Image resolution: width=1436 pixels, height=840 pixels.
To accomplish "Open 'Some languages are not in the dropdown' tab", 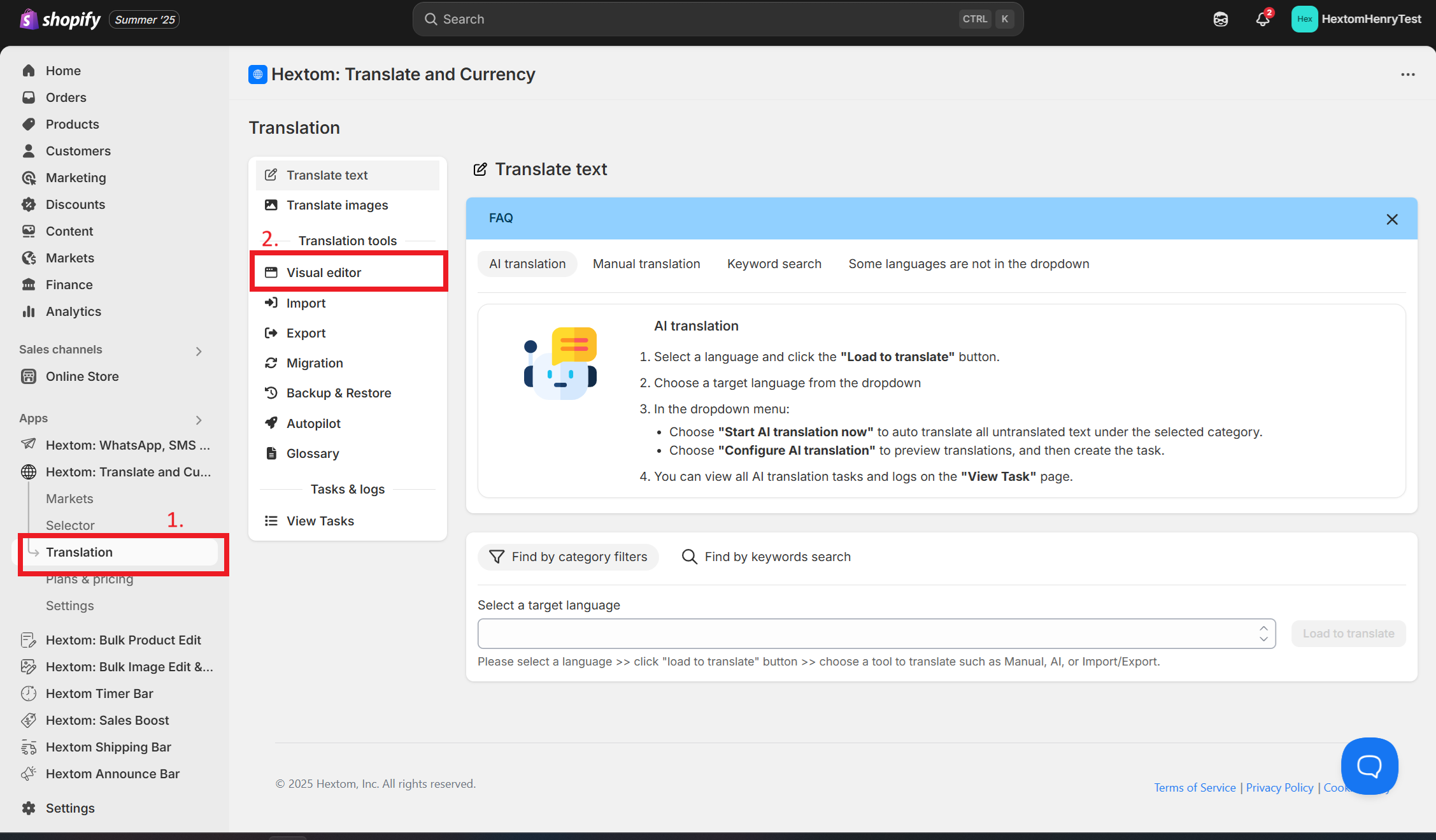I will pyautogui.click(x=969, y=264).
